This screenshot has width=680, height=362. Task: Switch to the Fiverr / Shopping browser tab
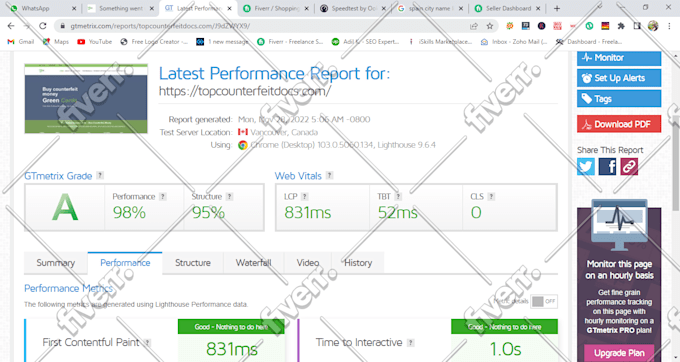point(276,8)
